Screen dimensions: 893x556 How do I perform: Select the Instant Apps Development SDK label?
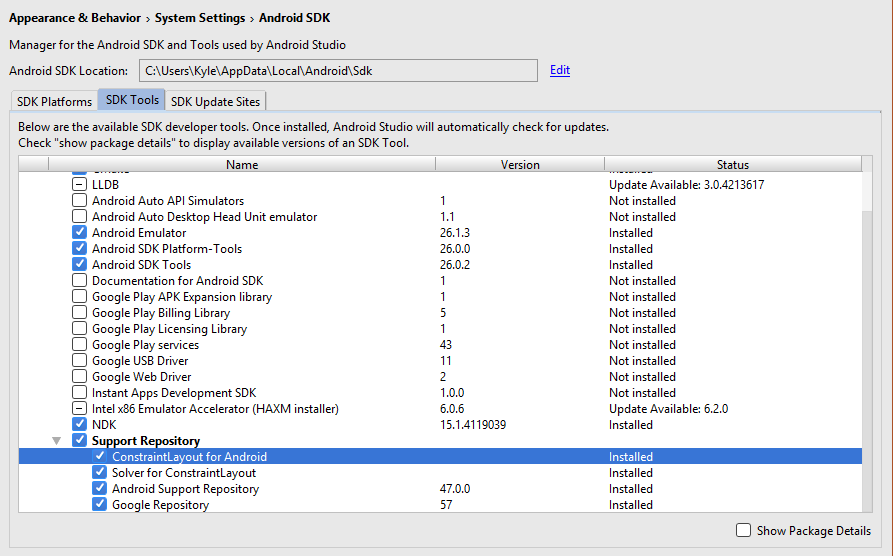(x=174, y=393)
